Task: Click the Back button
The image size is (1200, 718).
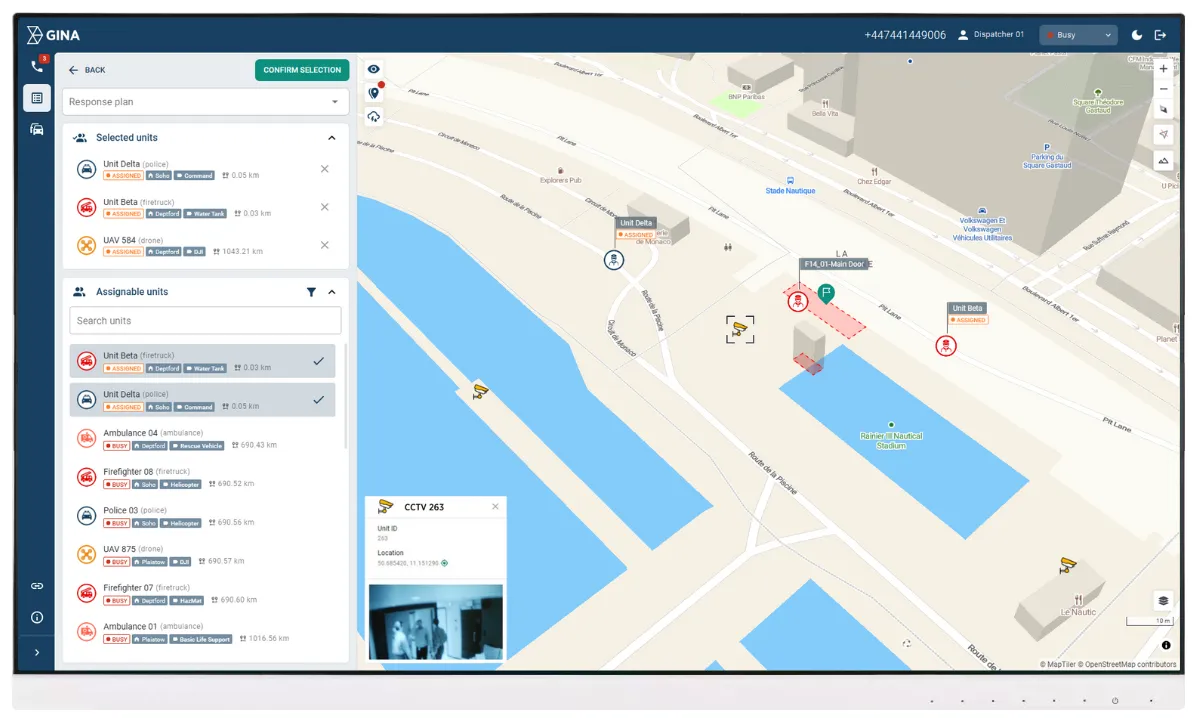Action: (x=87, y=70)
